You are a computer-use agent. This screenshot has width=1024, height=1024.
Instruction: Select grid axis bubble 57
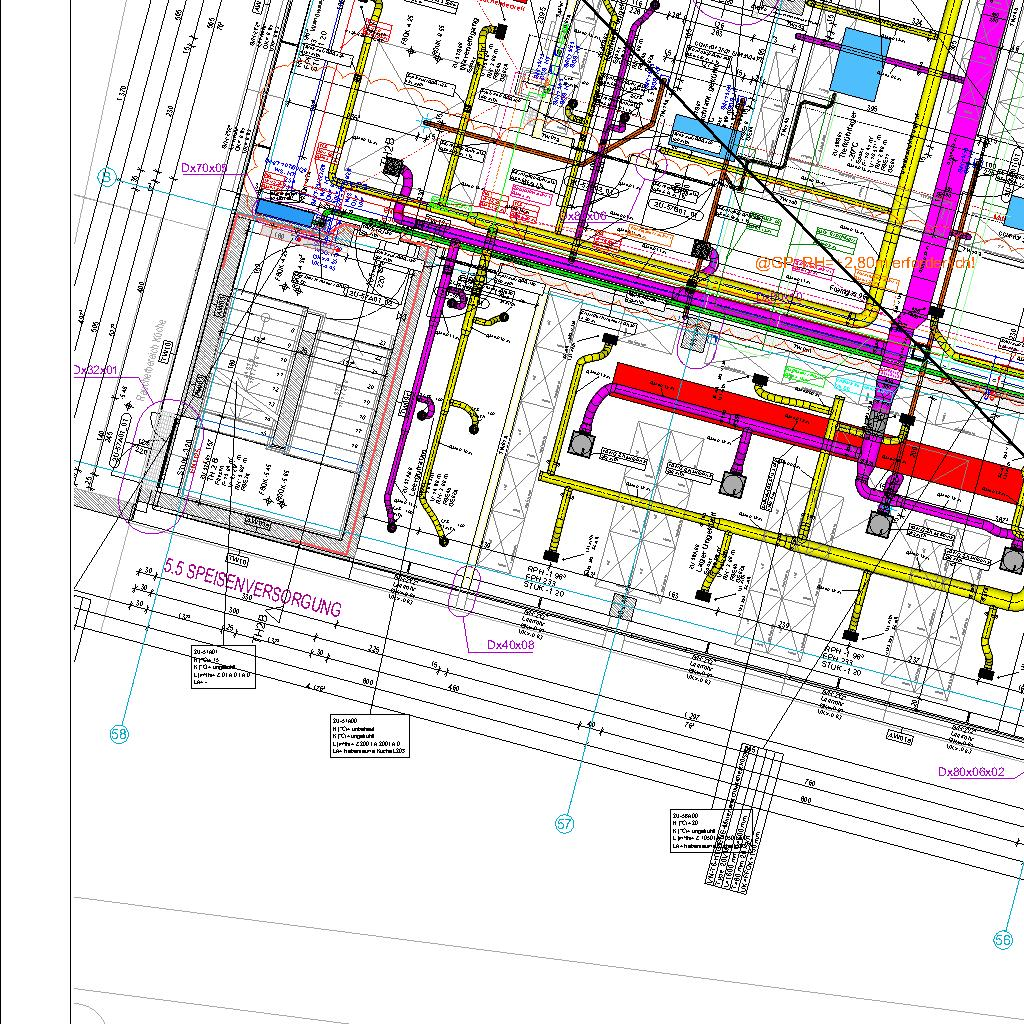click(x=565, y=824)
